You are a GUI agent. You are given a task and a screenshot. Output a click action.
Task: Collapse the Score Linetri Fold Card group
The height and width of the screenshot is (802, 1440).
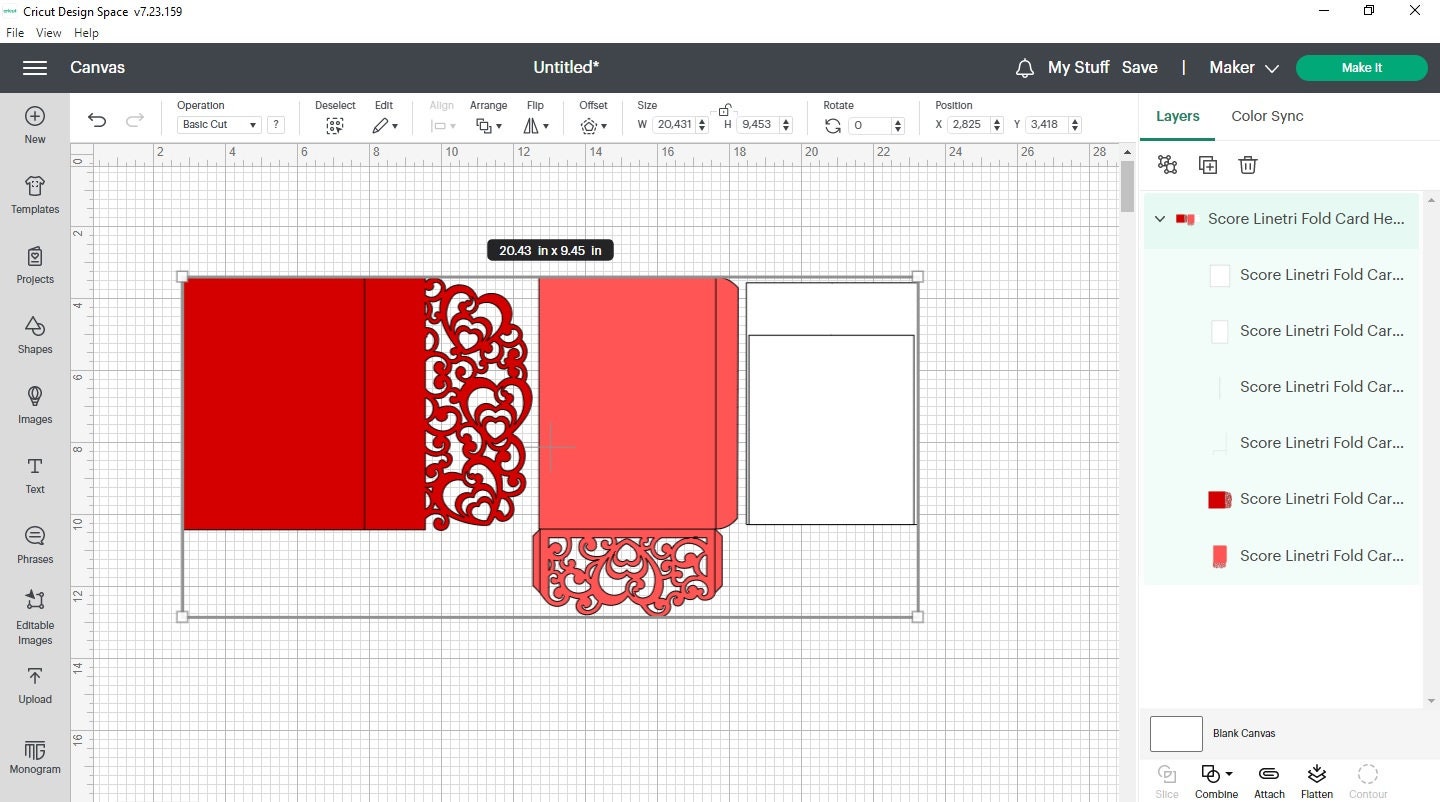[x=1160, y=218]
